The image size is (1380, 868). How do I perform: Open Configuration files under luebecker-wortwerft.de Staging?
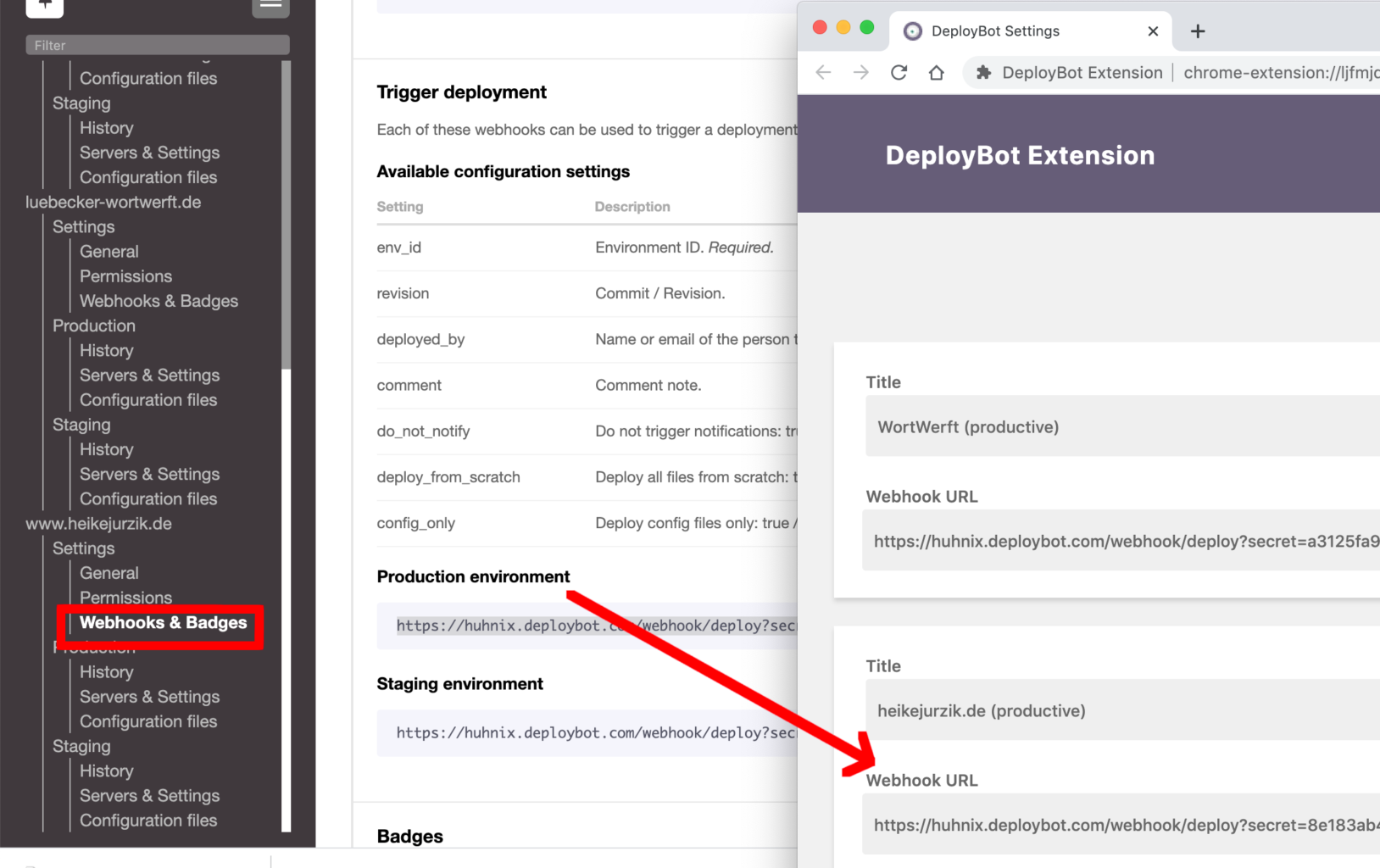[x=148, y=498]
